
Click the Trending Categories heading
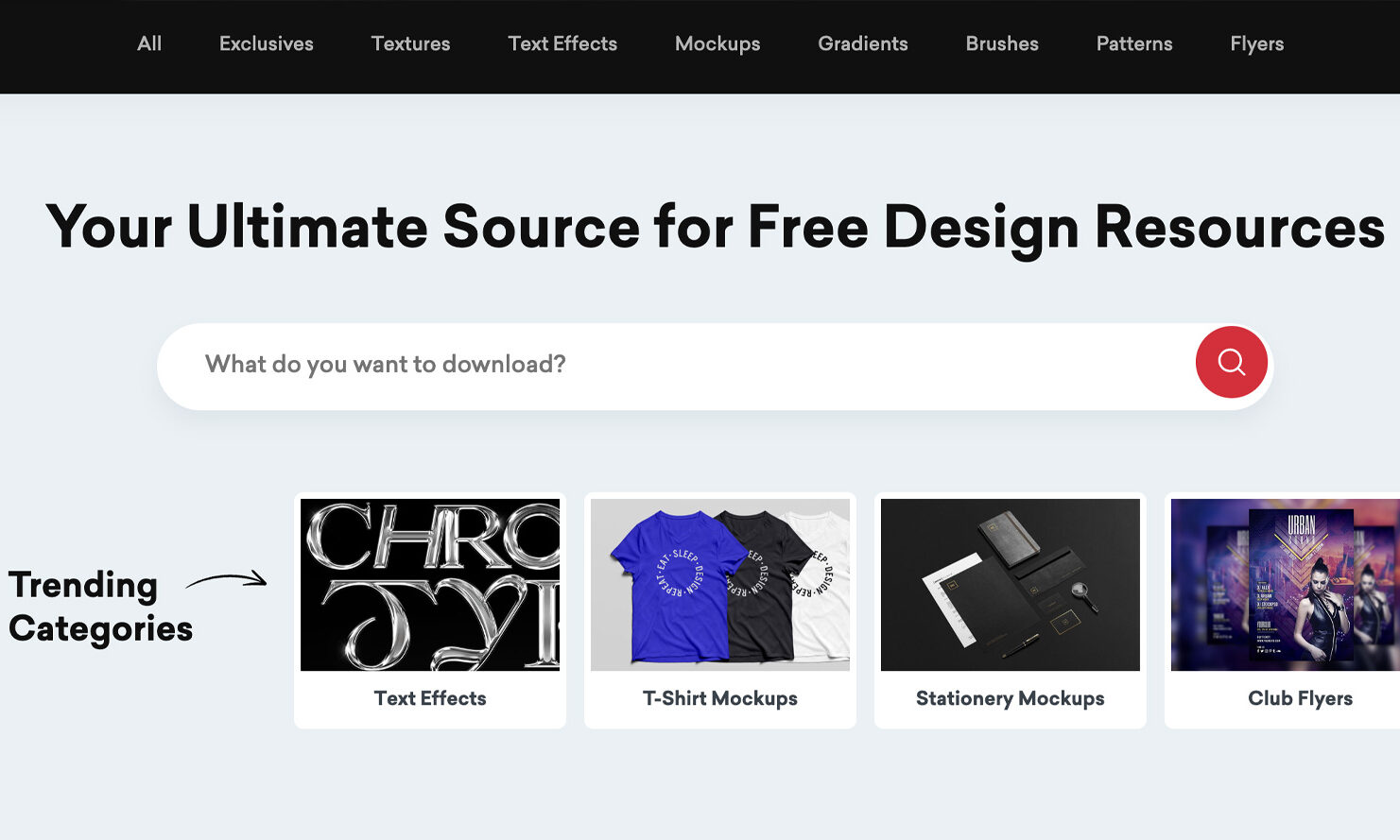pos(100,607)
